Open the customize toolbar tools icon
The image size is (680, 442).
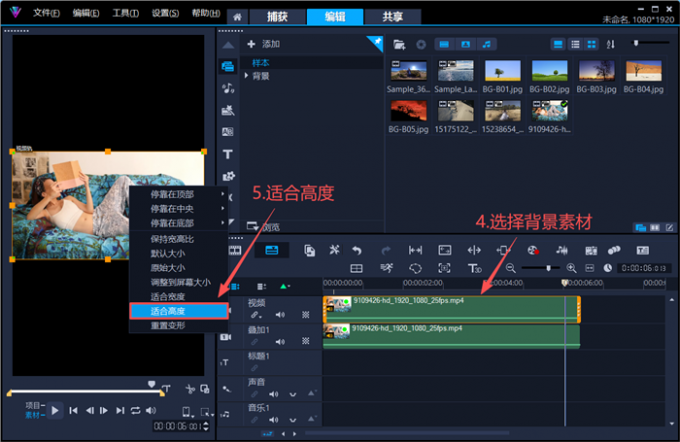point(334,250)
